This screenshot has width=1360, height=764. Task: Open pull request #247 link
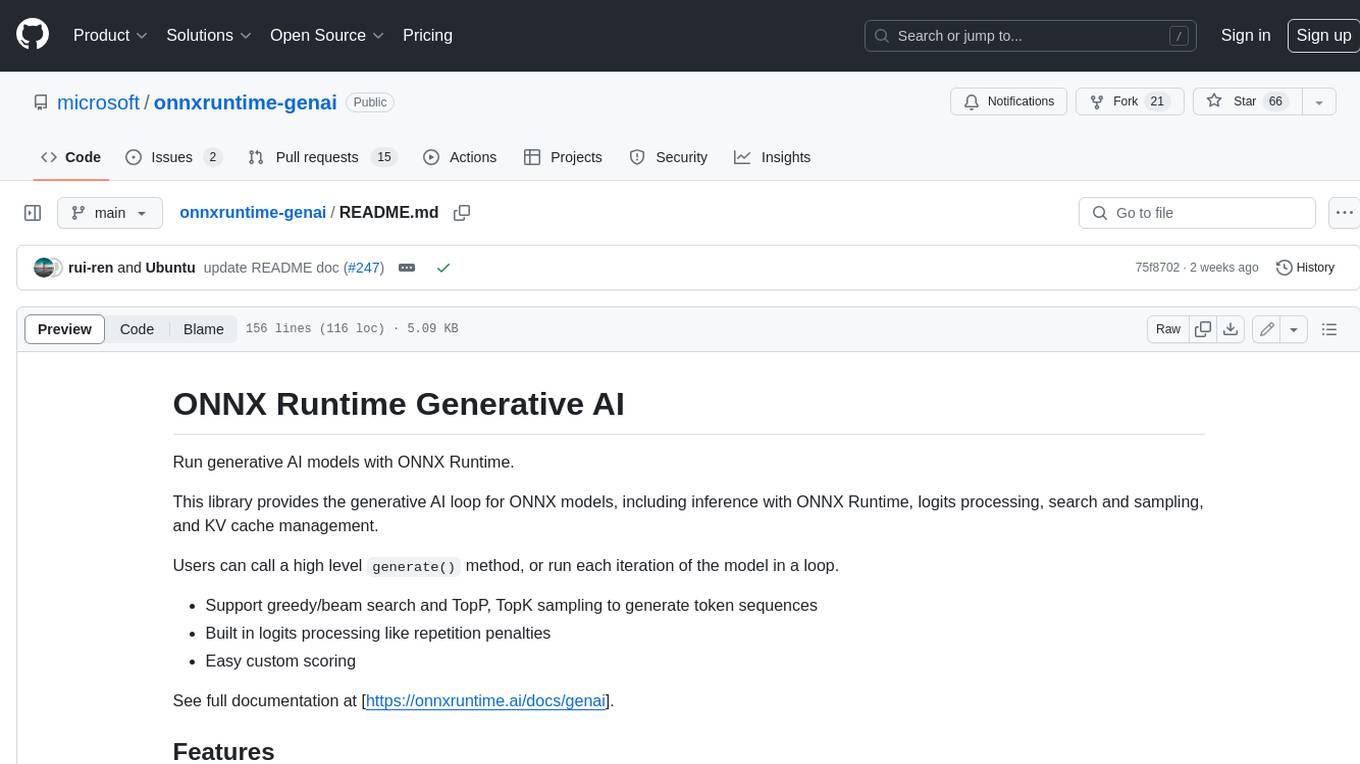364,267
